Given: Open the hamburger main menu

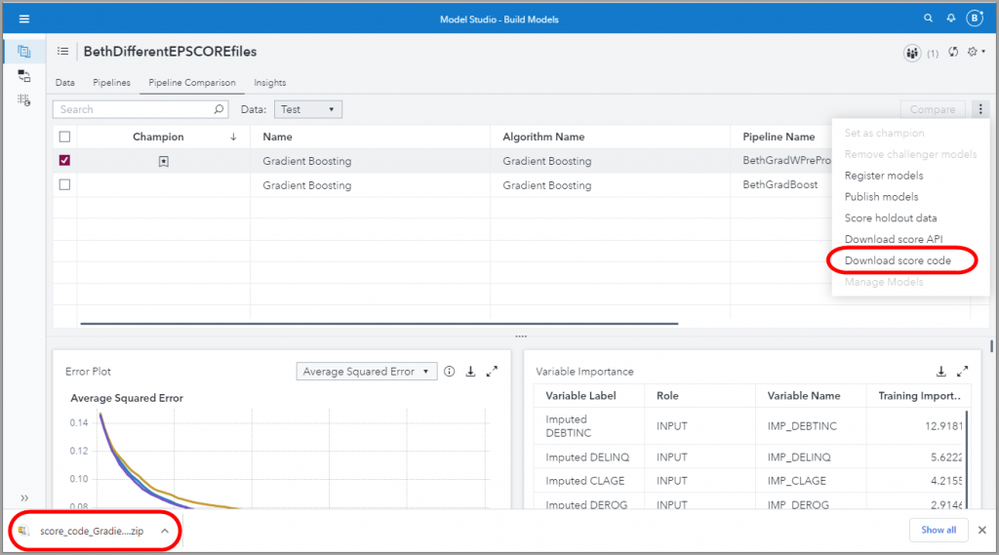Looking at the screenshot, I should pyautogui.click(x=24, y=19).
